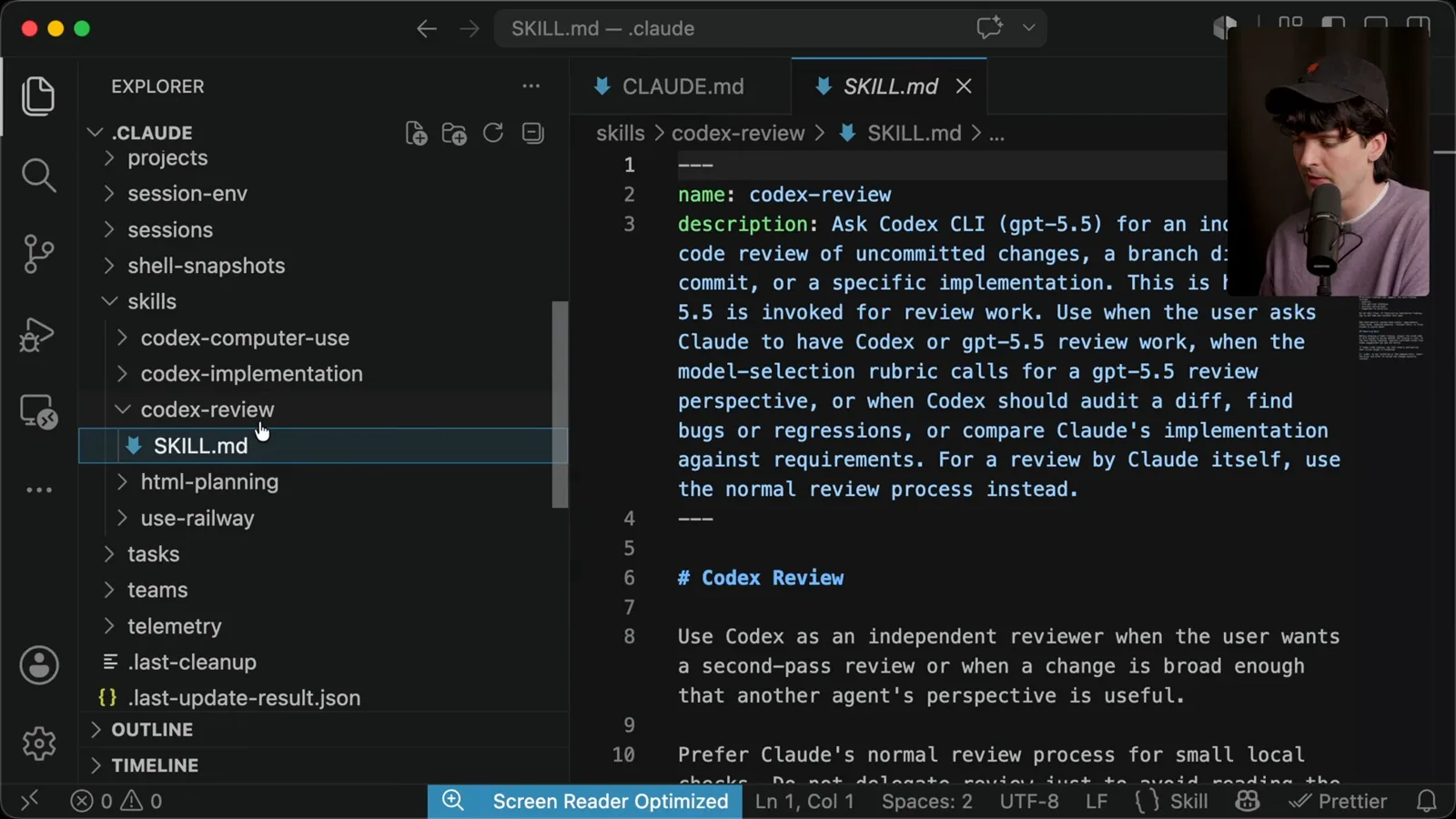Open the Run and Debug view
The image size is (1456, 819).
point(38,334)
